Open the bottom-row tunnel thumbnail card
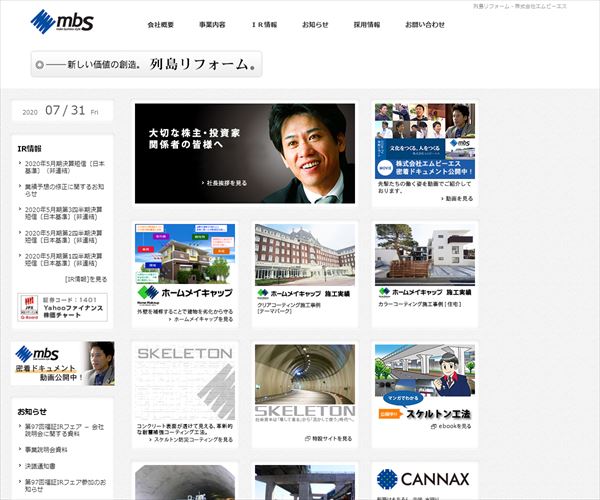Viewport: 600px width, 500px height. [185, 482]
